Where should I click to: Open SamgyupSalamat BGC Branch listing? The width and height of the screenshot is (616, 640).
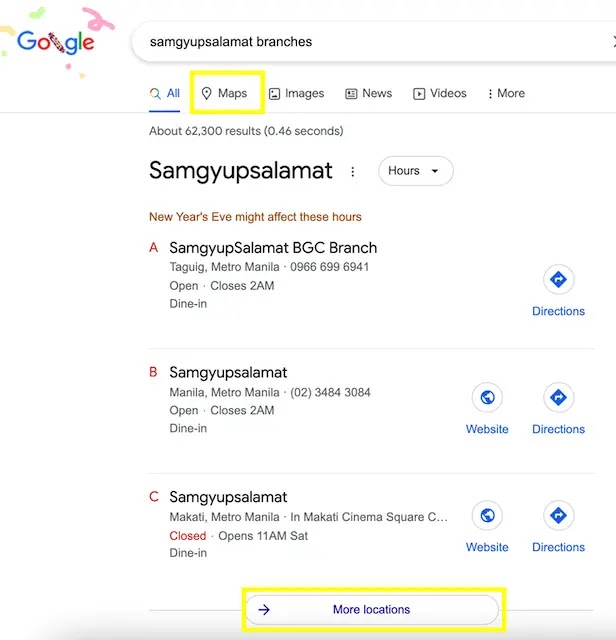tap(273, 248)
